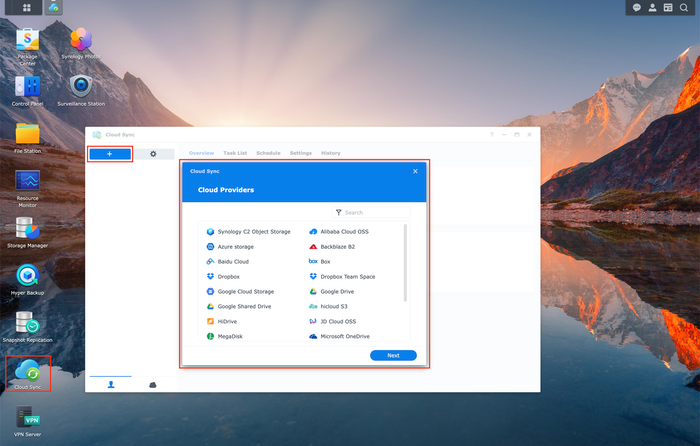Click the providers list scrollbar
Image resolution: width=700 pixels, height=446 pixels.
pyautogui.click(x=405, y=263)
